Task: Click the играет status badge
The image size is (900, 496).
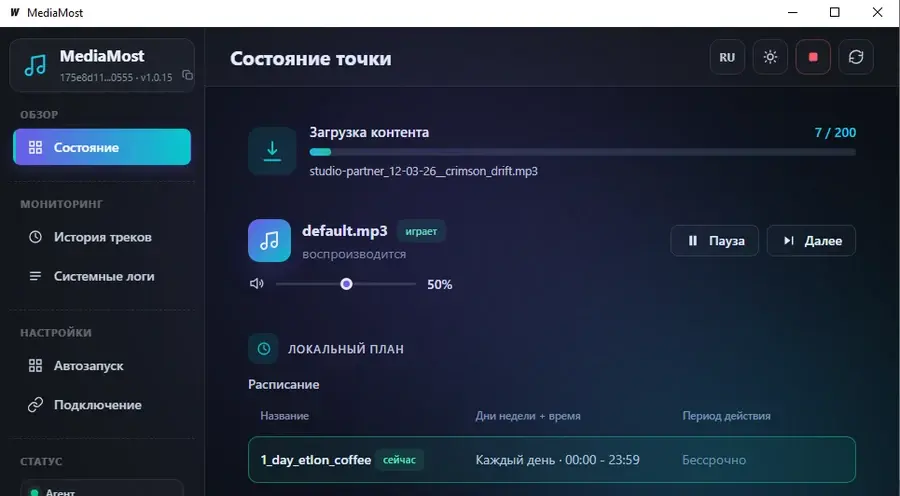Action: tap(421, 231)
